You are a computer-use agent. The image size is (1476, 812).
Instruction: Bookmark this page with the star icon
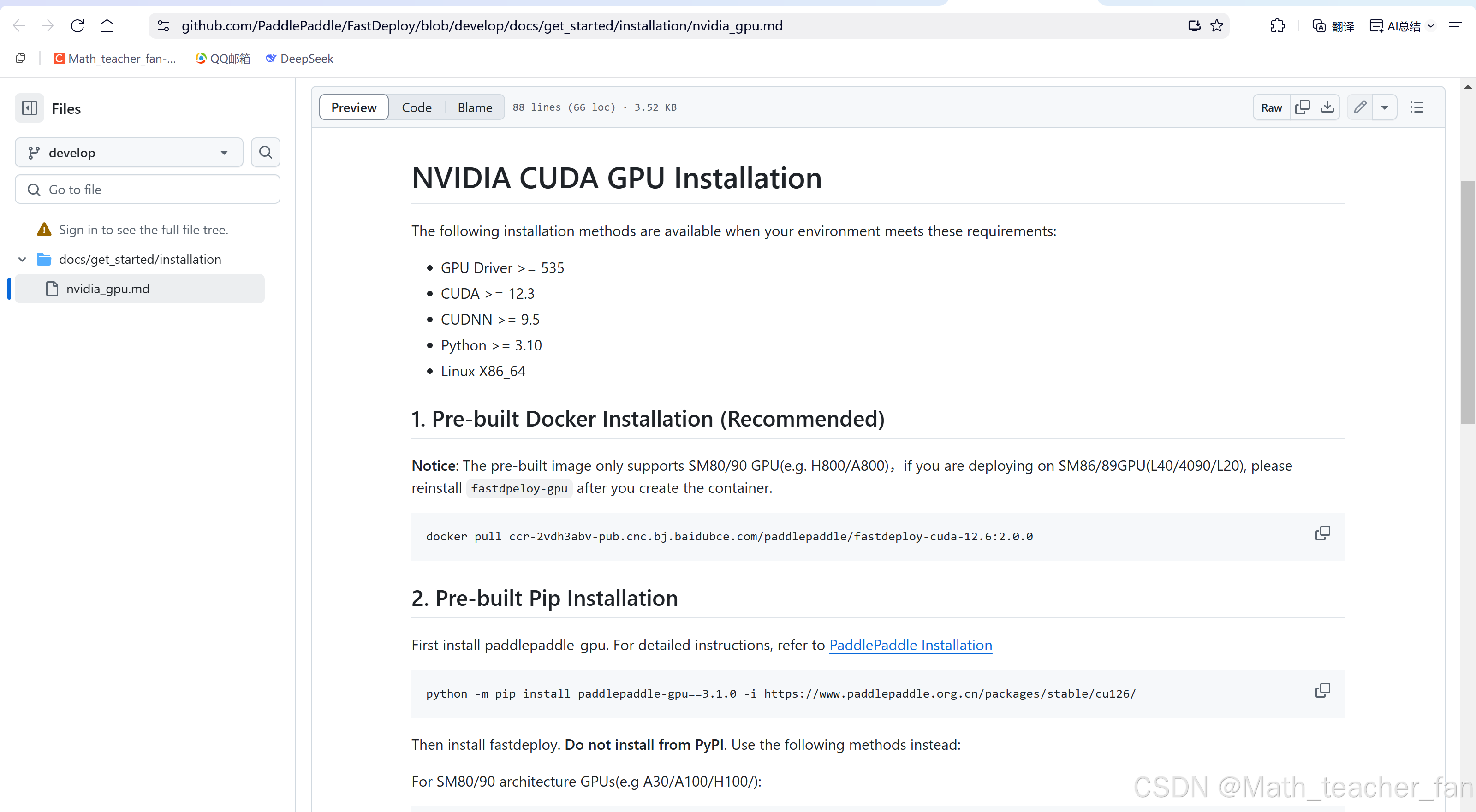pyautogui.click(x=1217, y=26)
